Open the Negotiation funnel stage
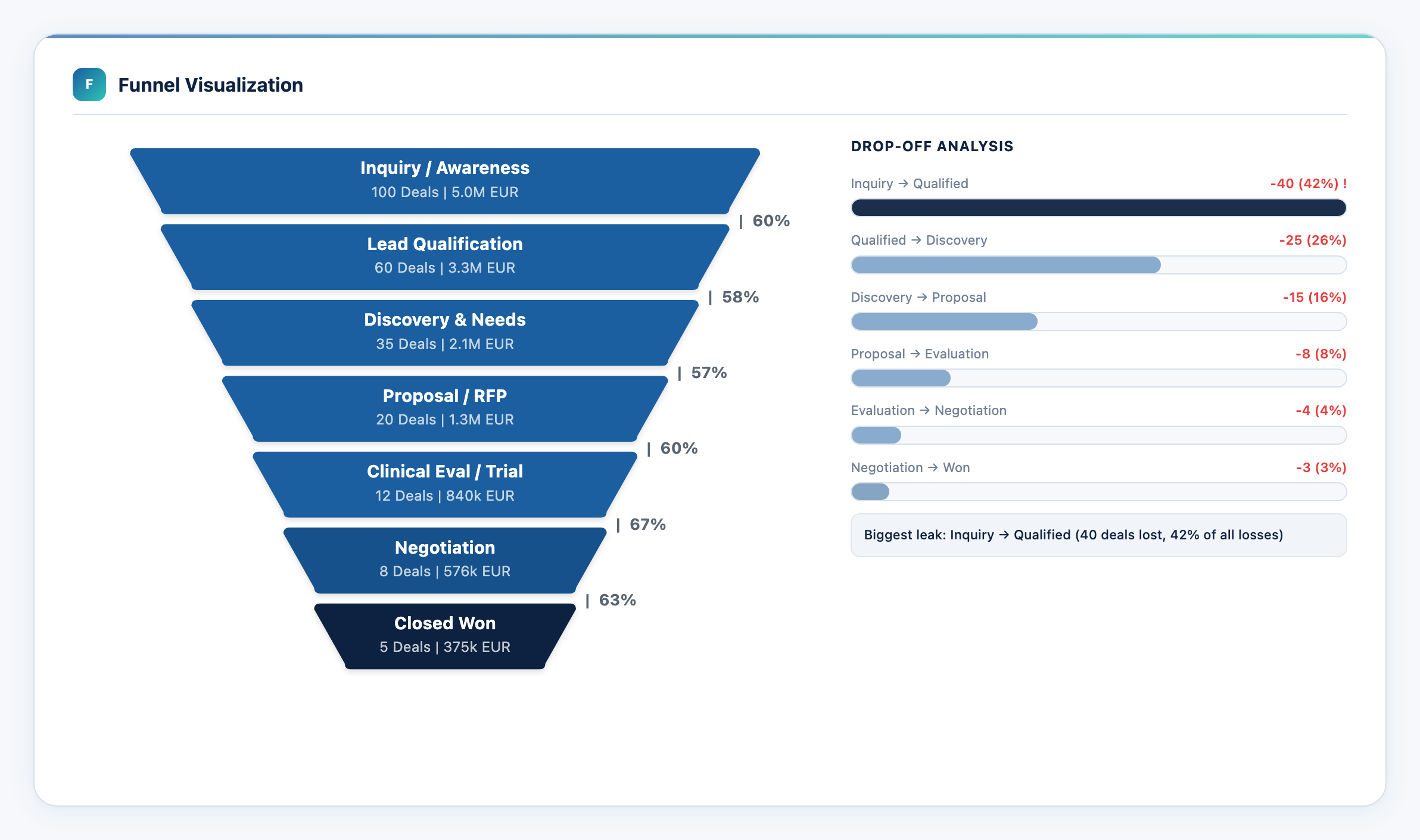The image size is (1420, 840). pos(445,560)
